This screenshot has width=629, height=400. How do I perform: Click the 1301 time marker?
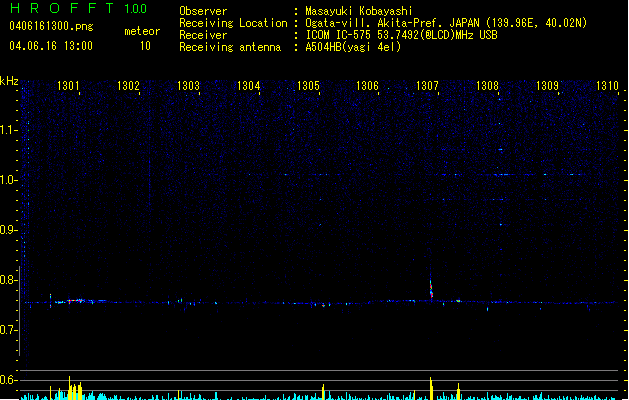pos(68,86)
